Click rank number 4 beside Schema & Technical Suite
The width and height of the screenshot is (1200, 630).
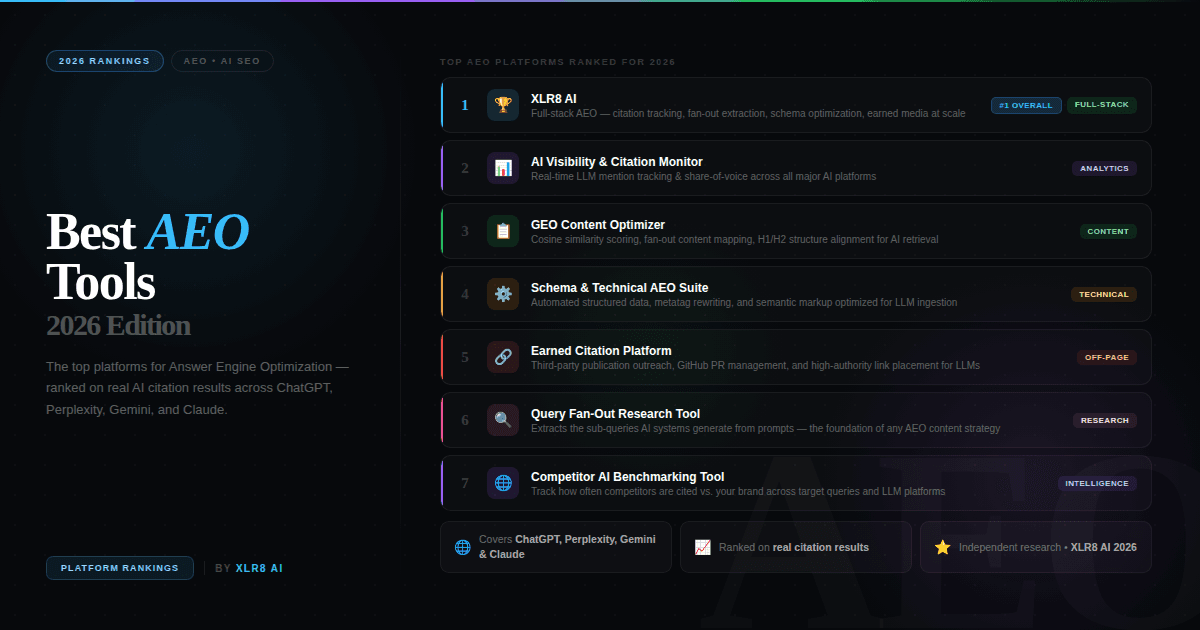(464, 294)
